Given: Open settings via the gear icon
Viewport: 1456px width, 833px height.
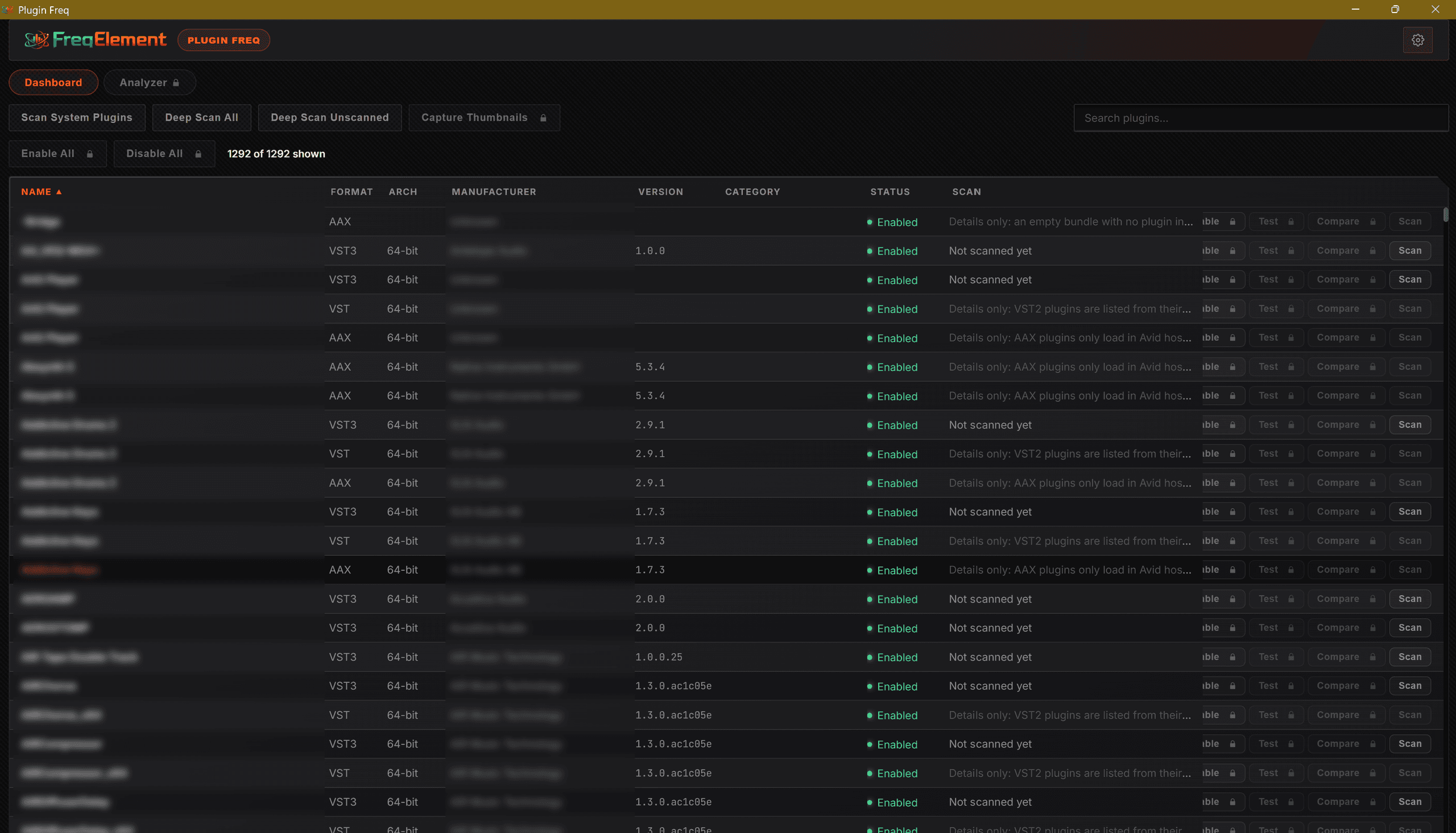Looking at the screenshot, I should [x=1417, y=40].
